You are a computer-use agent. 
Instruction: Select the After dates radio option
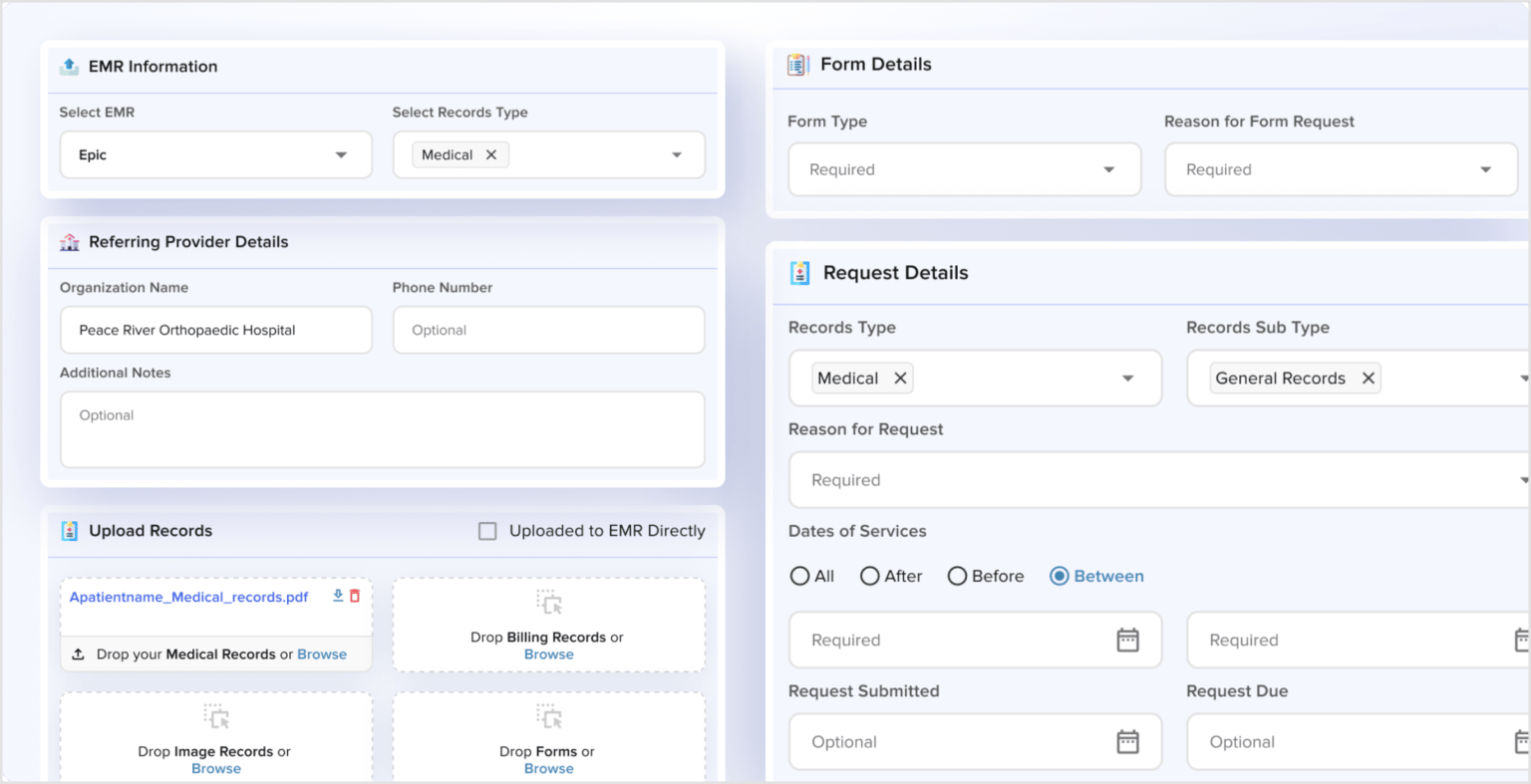coord(869,576)
